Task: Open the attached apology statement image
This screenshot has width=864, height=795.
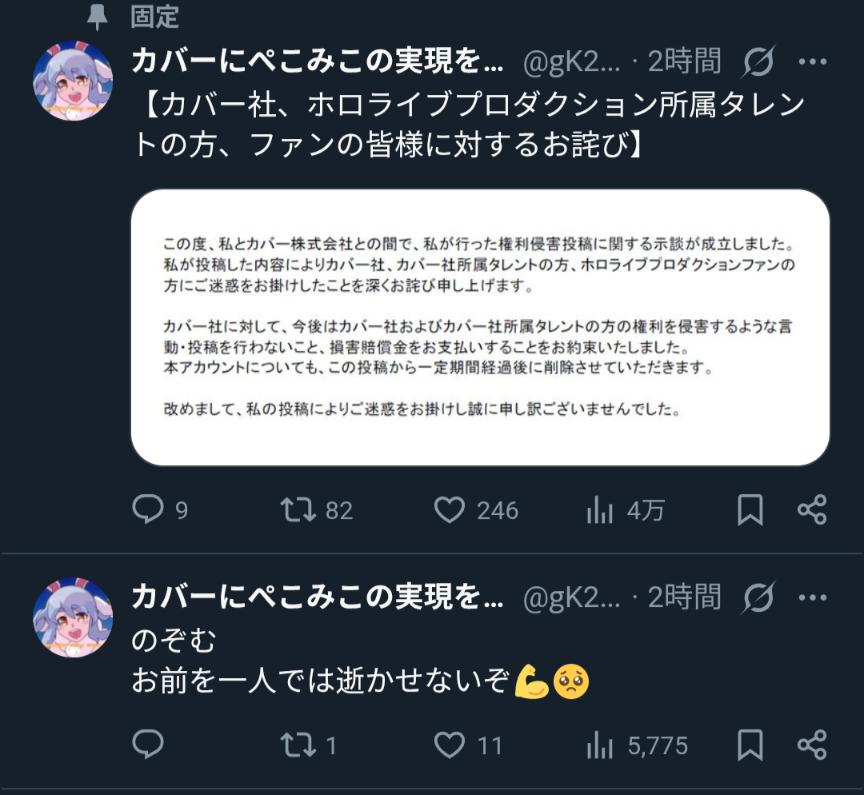Action: 480,327
